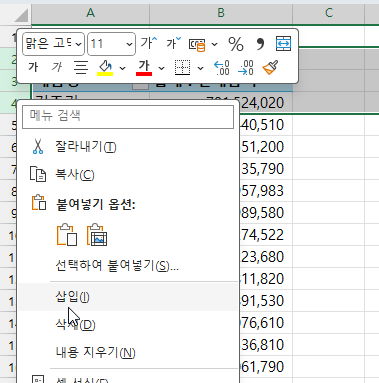Click Merge and Center icon

pyautogui.click(x=283, y=44)
